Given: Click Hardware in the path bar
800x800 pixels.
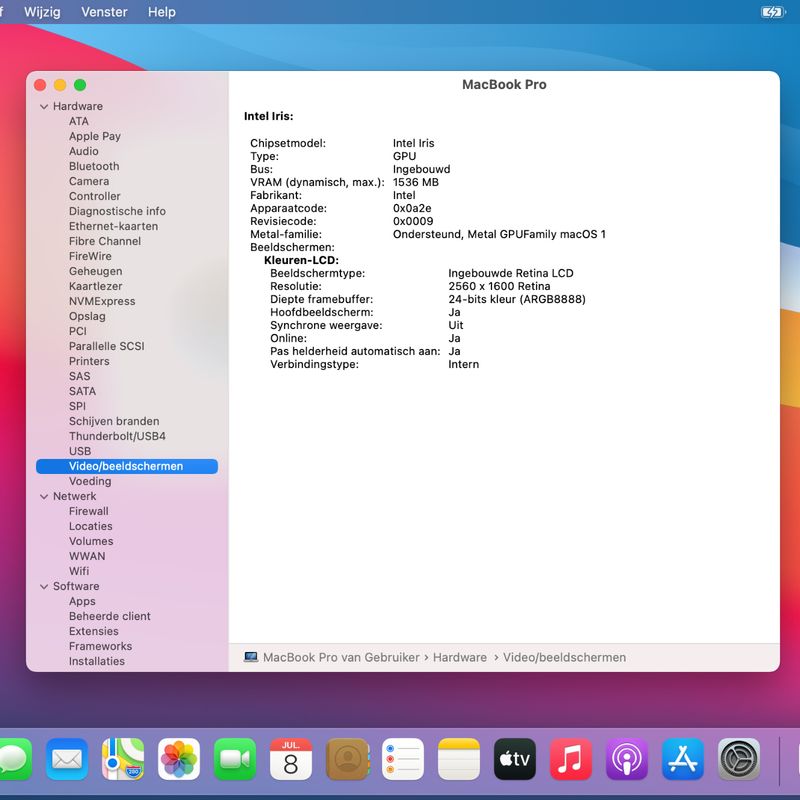Looking at the screenshot, I should click(459, 658).
